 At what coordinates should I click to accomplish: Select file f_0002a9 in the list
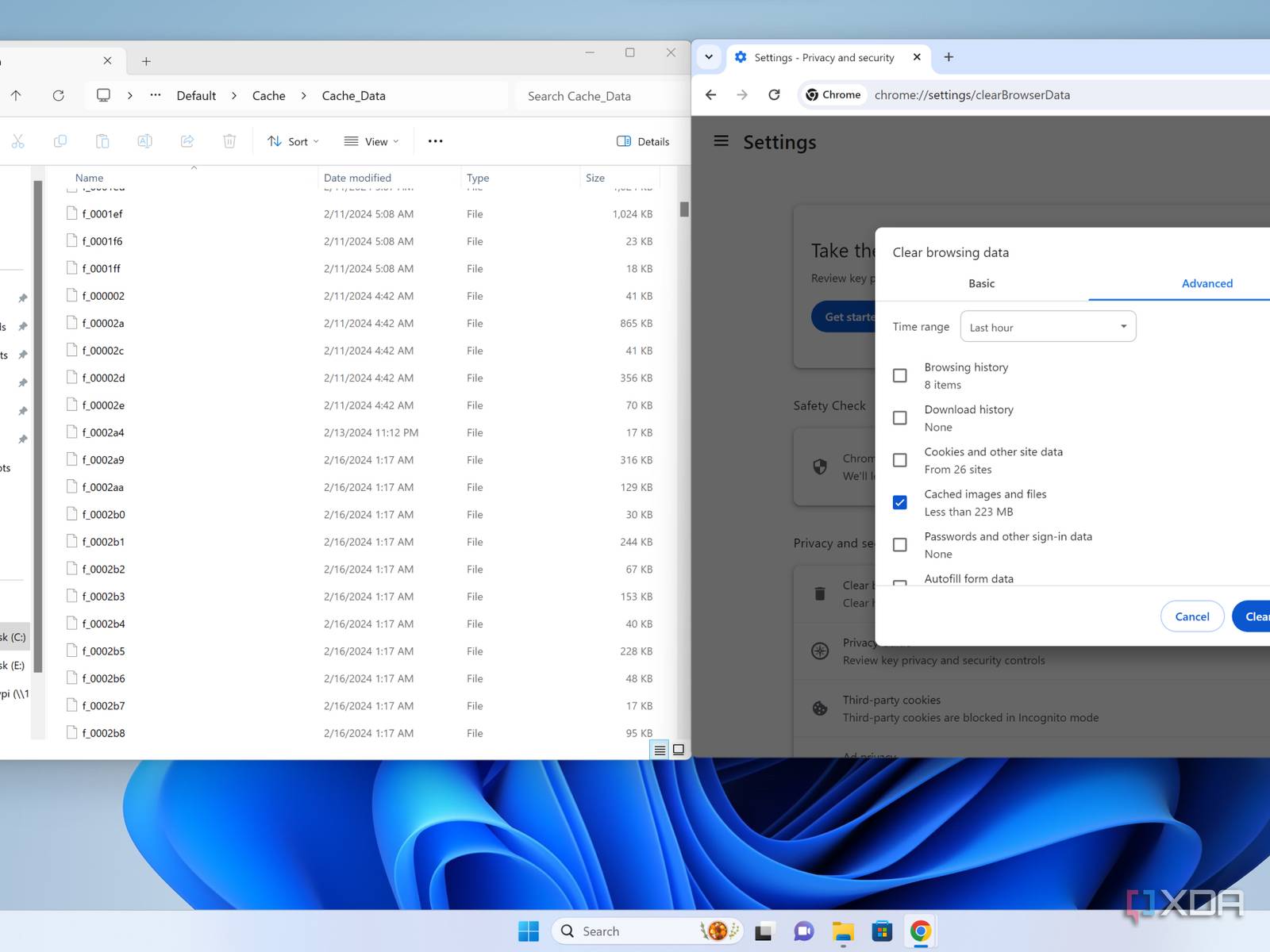(103, 460)
